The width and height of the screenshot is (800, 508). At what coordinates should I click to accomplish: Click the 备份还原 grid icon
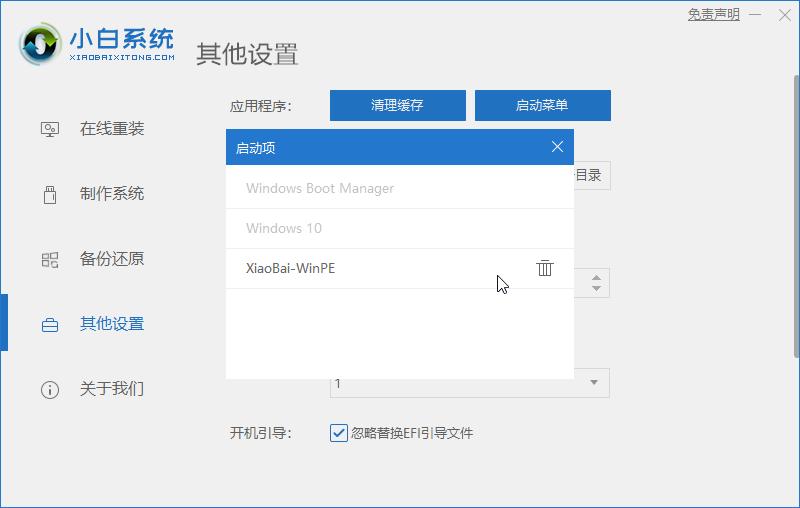[x=49, y=260]
